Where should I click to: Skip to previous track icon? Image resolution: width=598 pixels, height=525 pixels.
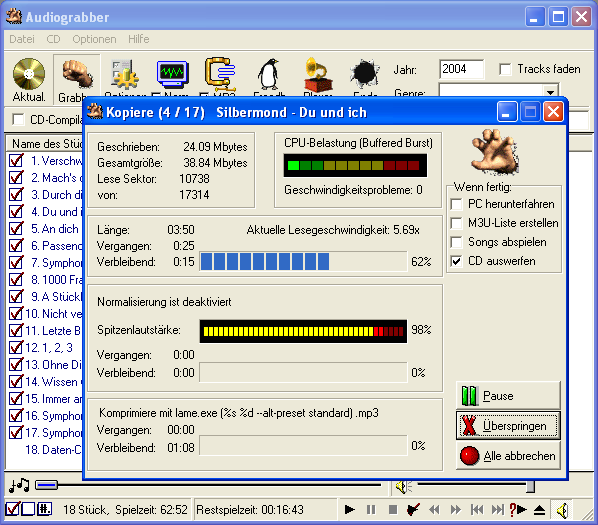477,509
